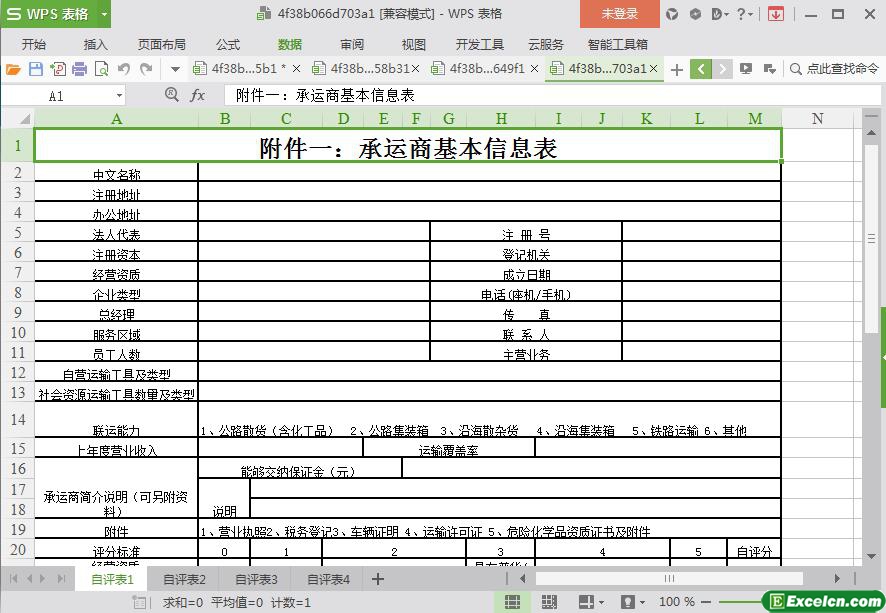Click the horizontal scrollbar thumb
886x613 pixels.
669,579
